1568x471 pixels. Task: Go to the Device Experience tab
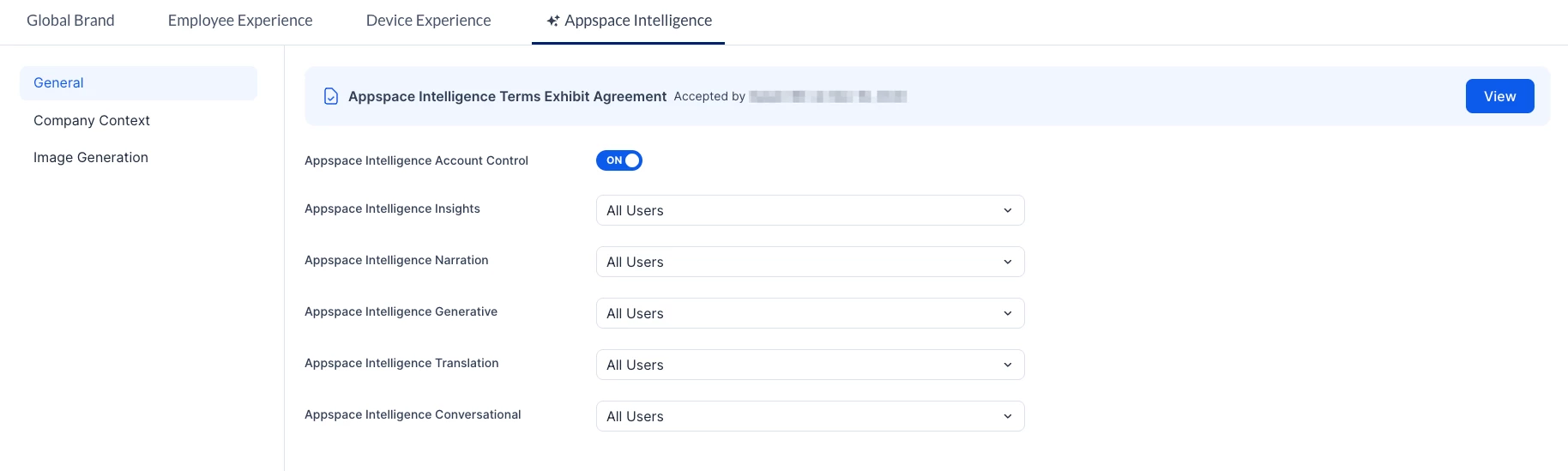428,21
